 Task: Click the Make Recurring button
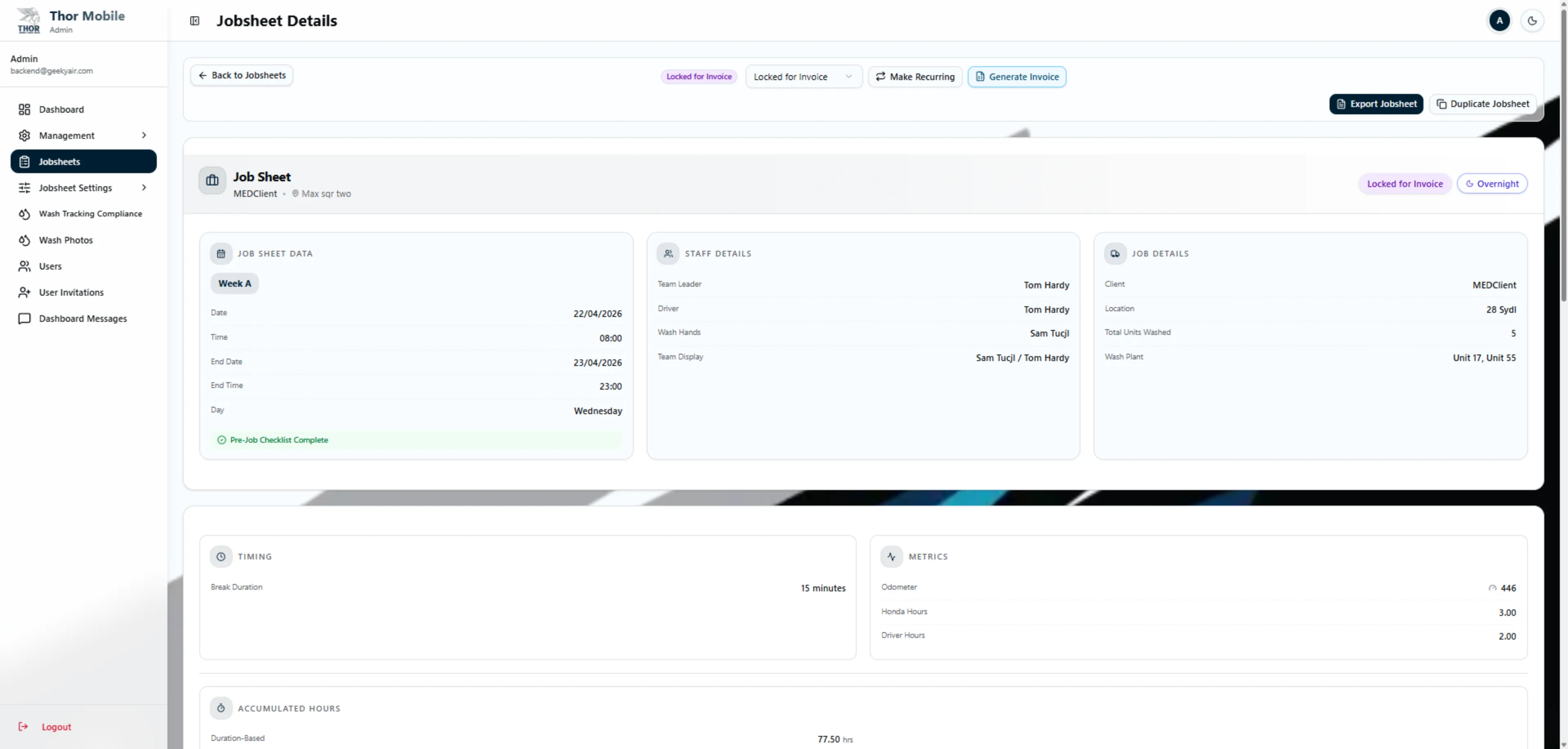[x=915, y=77]
